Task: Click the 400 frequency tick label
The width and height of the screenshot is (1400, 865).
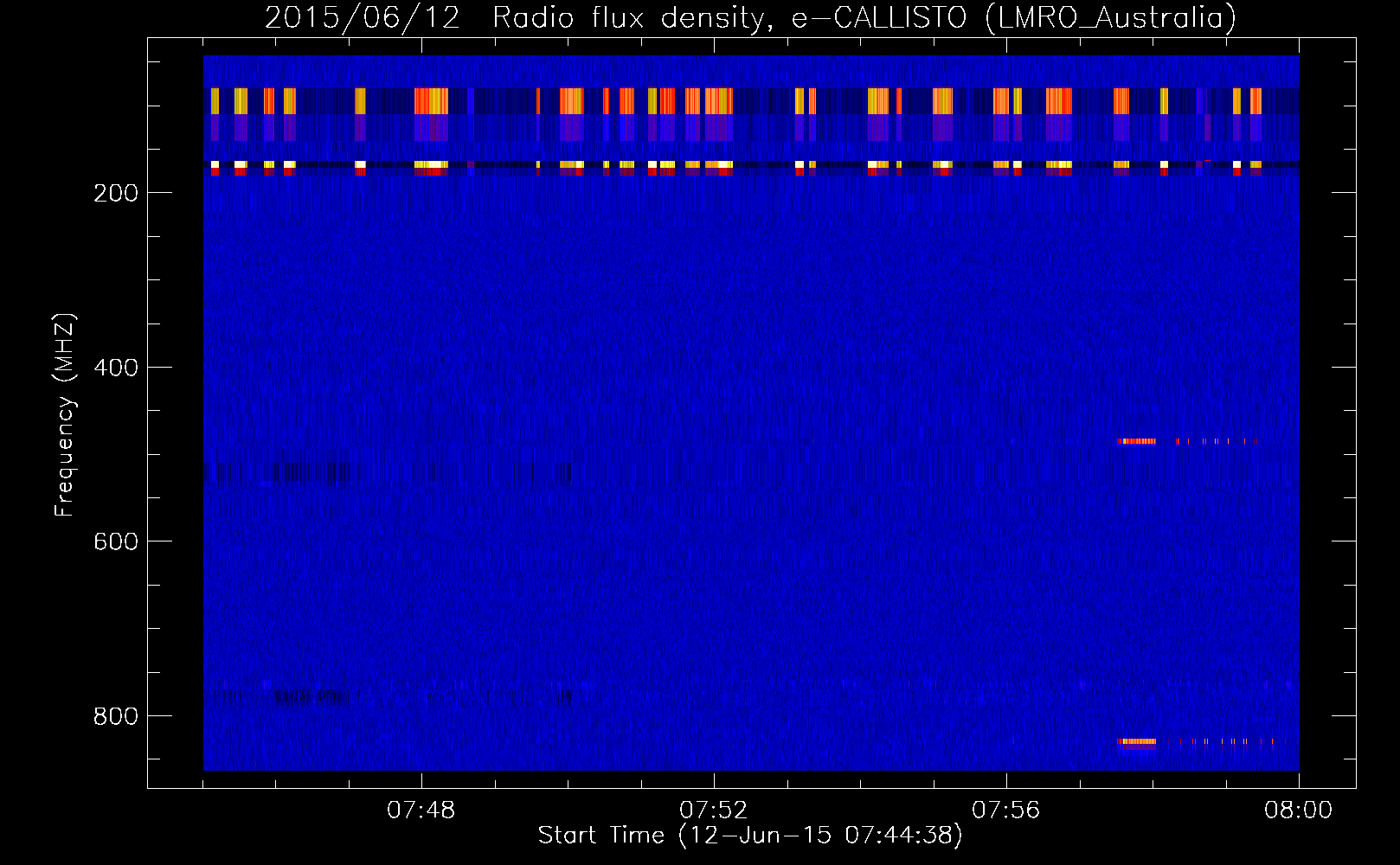Action: point(116,368)
